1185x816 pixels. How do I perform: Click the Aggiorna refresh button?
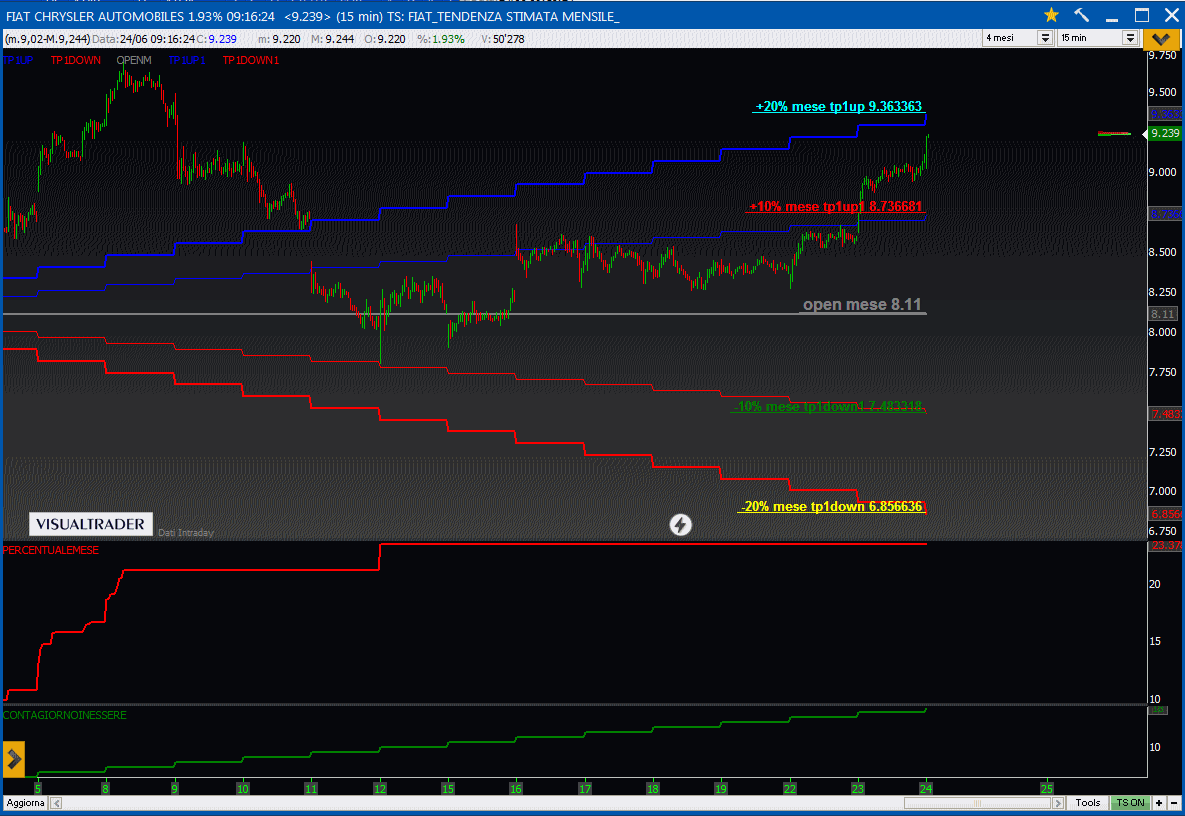[26, 802]
